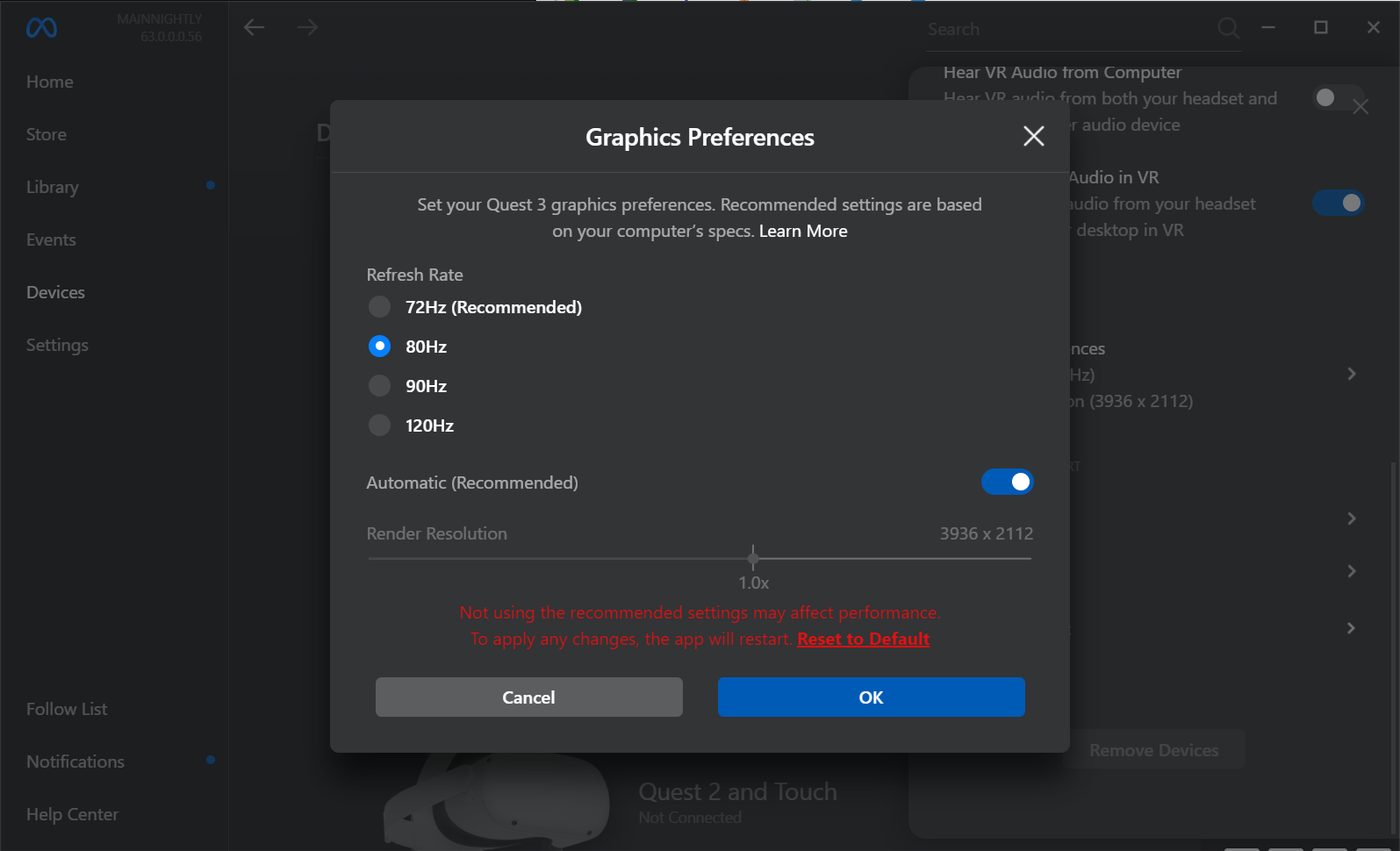Open Settings from the sidebar
This screenshot has height=851, width=1400.
57,345
